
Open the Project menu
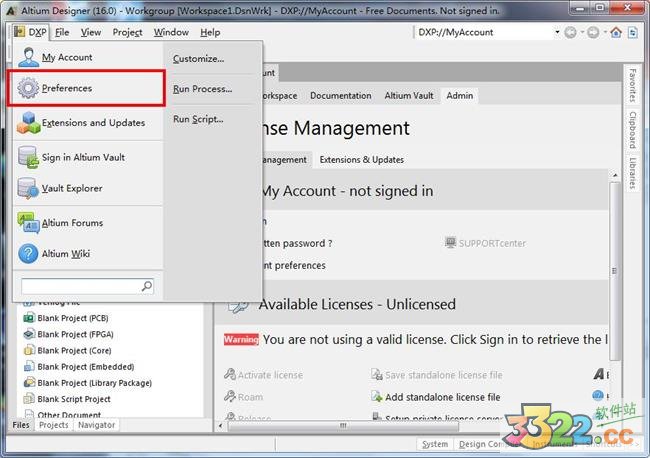[x=127, y=32]
